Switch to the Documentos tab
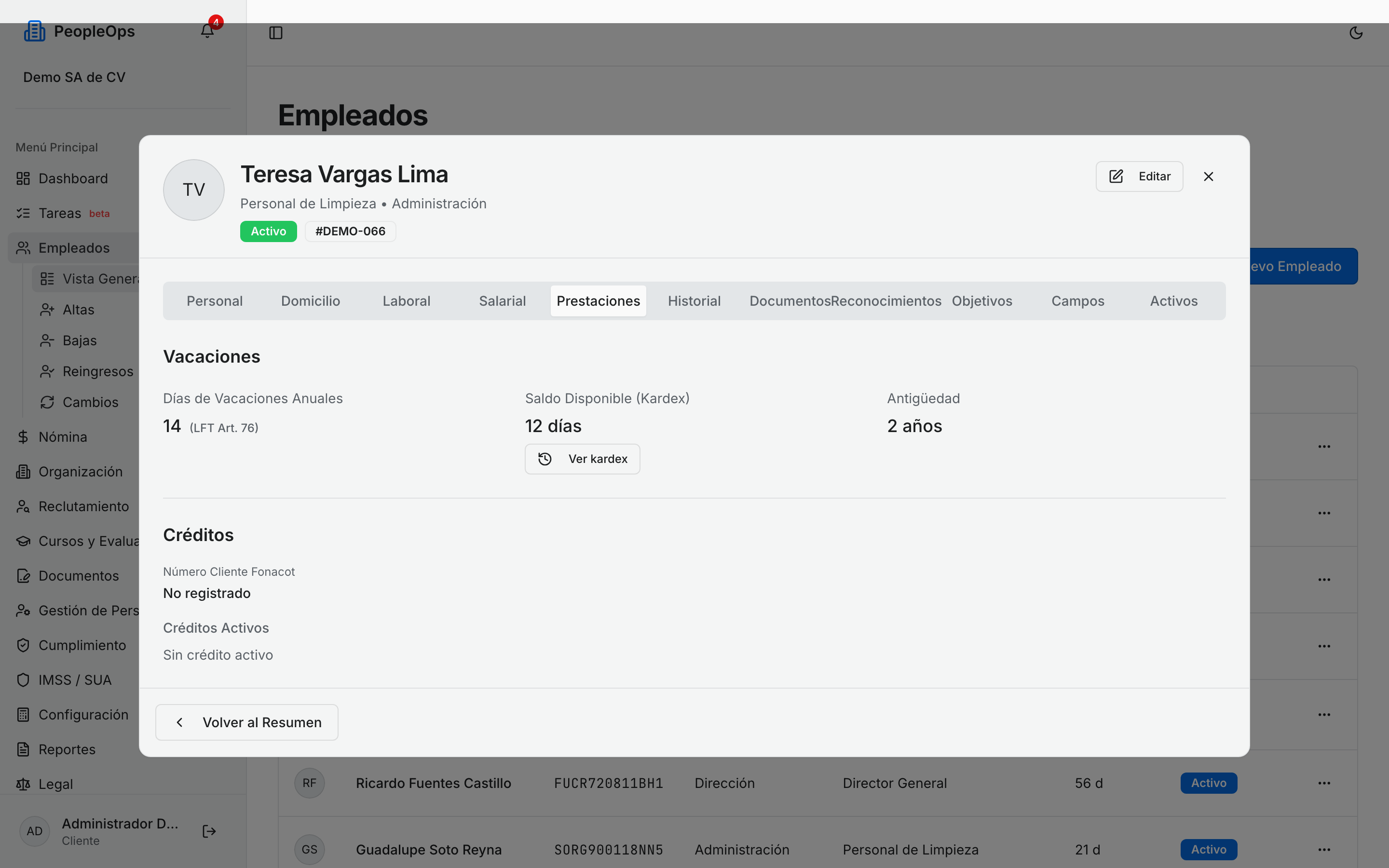Screen dimensions: 1389x868 790,301
